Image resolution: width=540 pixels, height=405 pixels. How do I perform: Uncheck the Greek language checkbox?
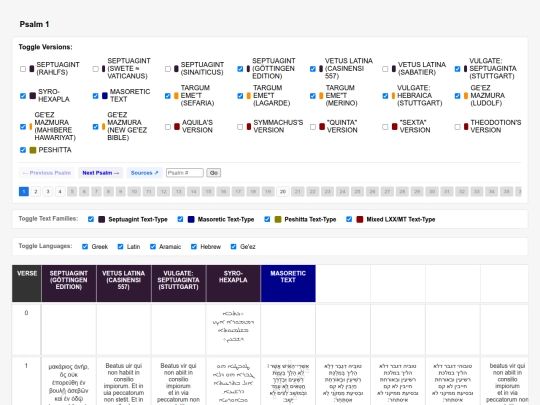pos(85,247)
